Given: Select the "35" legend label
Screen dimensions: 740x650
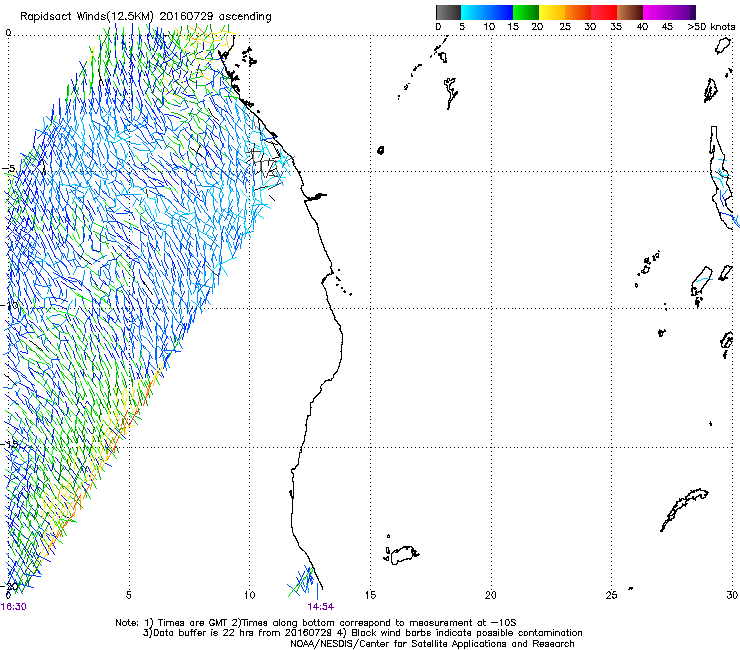Looking at the screenshot, I should (616, 27).
